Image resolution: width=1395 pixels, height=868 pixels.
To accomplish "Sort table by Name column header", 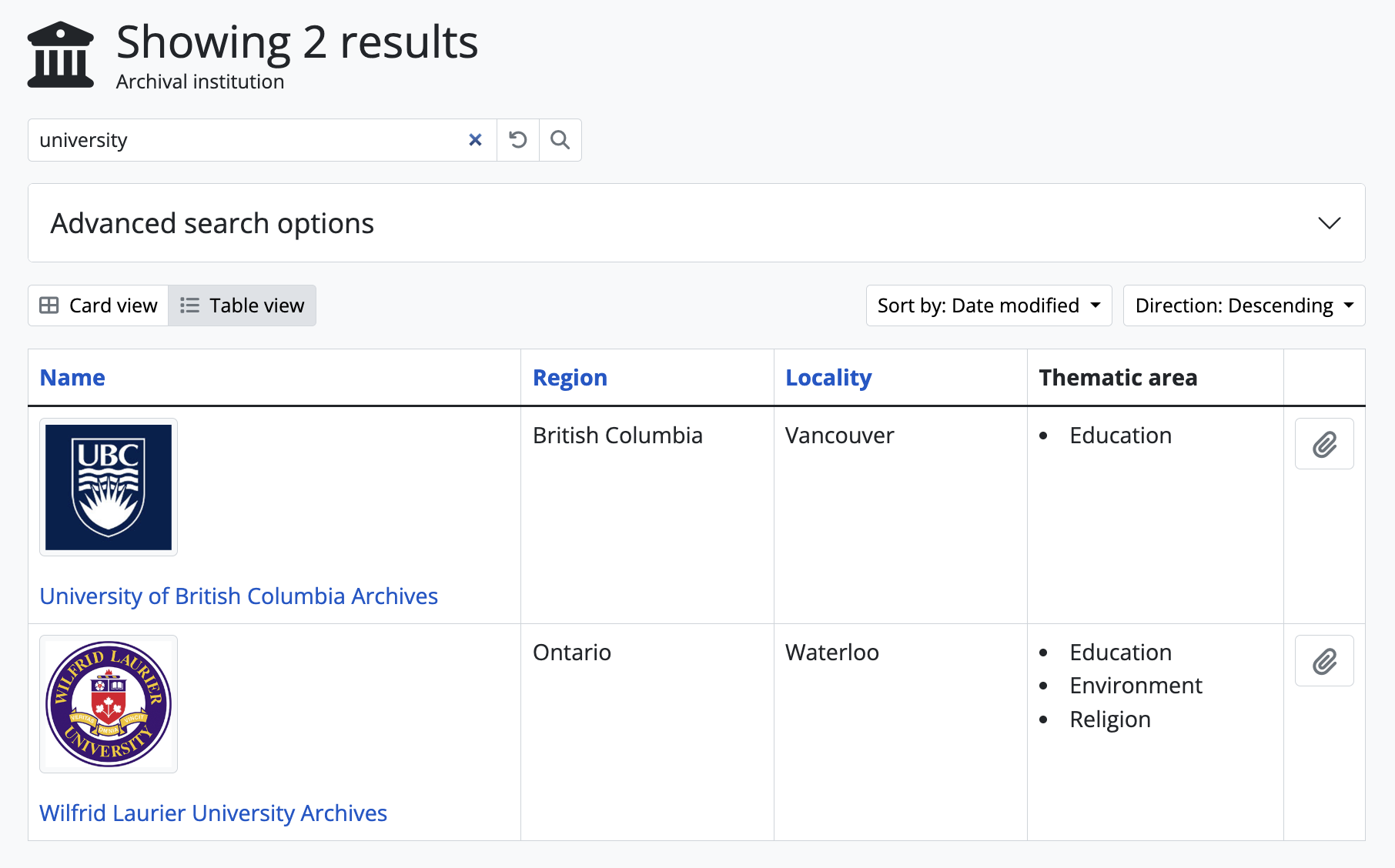I will click(72, 378).
